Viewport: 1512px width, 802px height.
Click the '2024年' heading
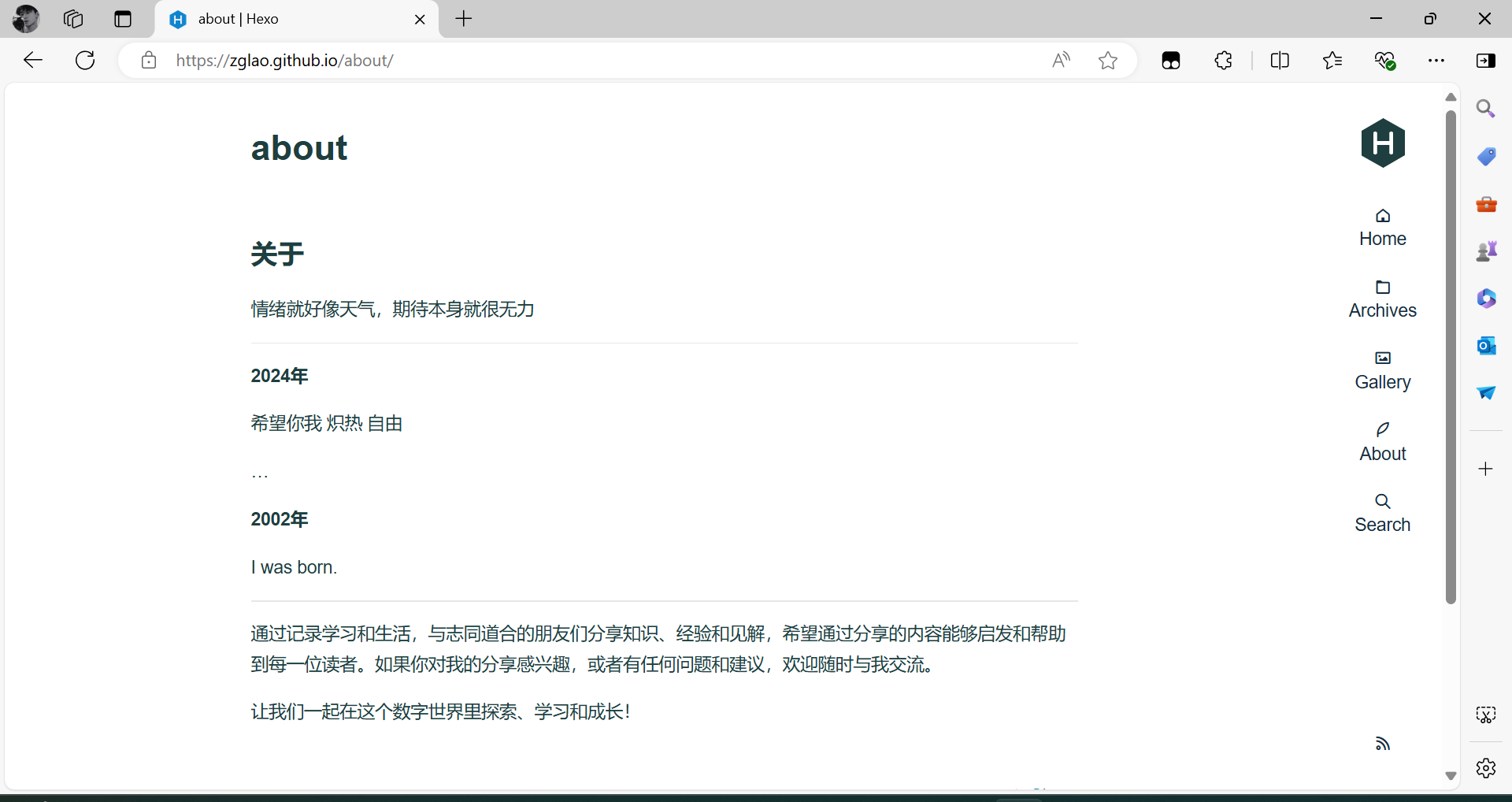coord(280,376)
